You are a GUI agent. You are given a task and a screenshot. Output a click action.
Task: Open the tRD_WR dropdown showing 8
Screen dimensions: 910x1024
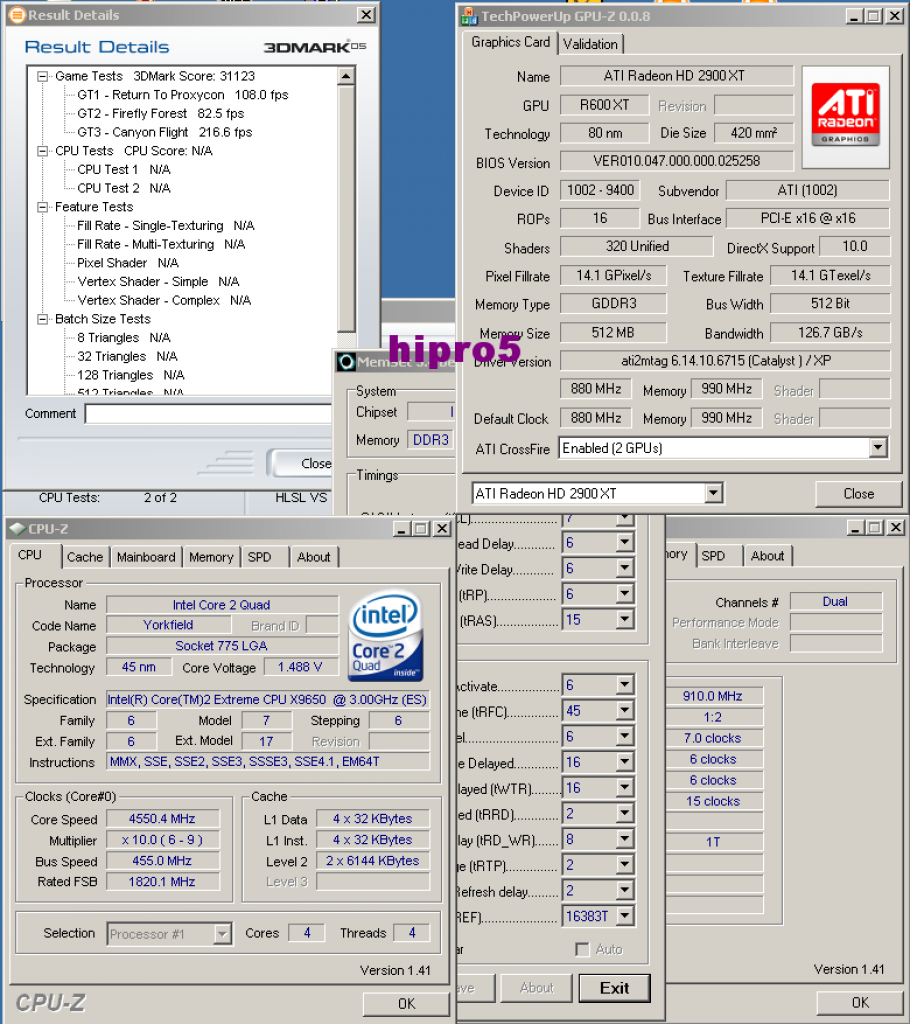625,839
